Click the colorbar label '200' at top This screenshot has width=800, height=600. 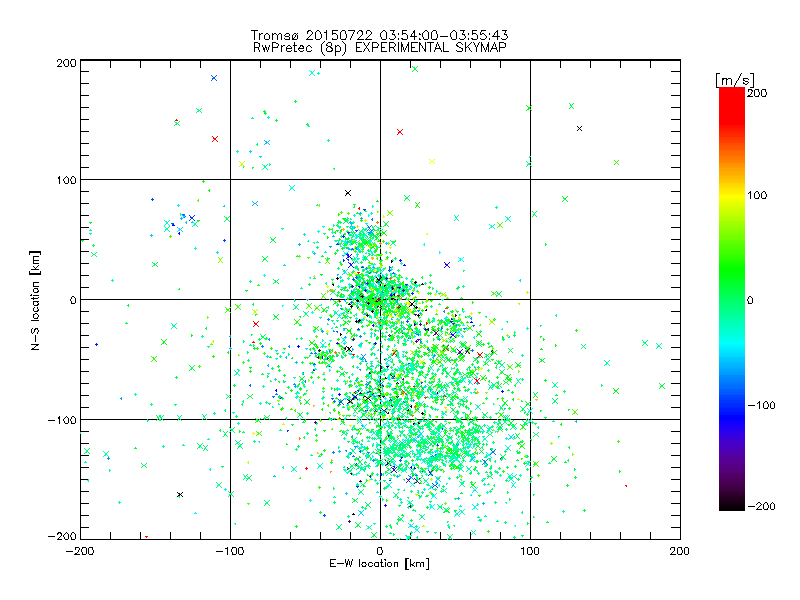pos(757,93)
